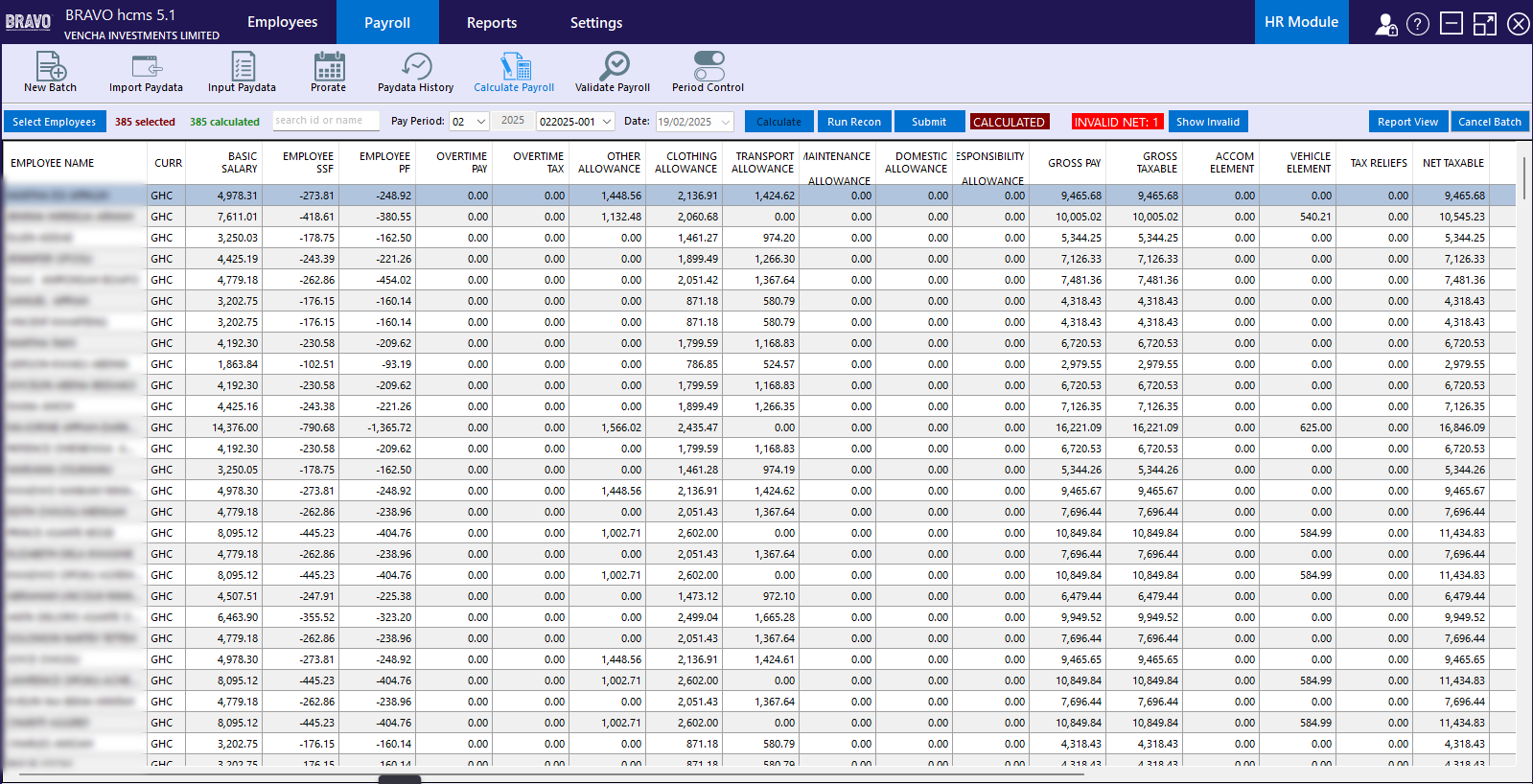This screenshot has height=784, width=1533.
Task: Click the New Batch icon
Action: [x=50, y=66]
